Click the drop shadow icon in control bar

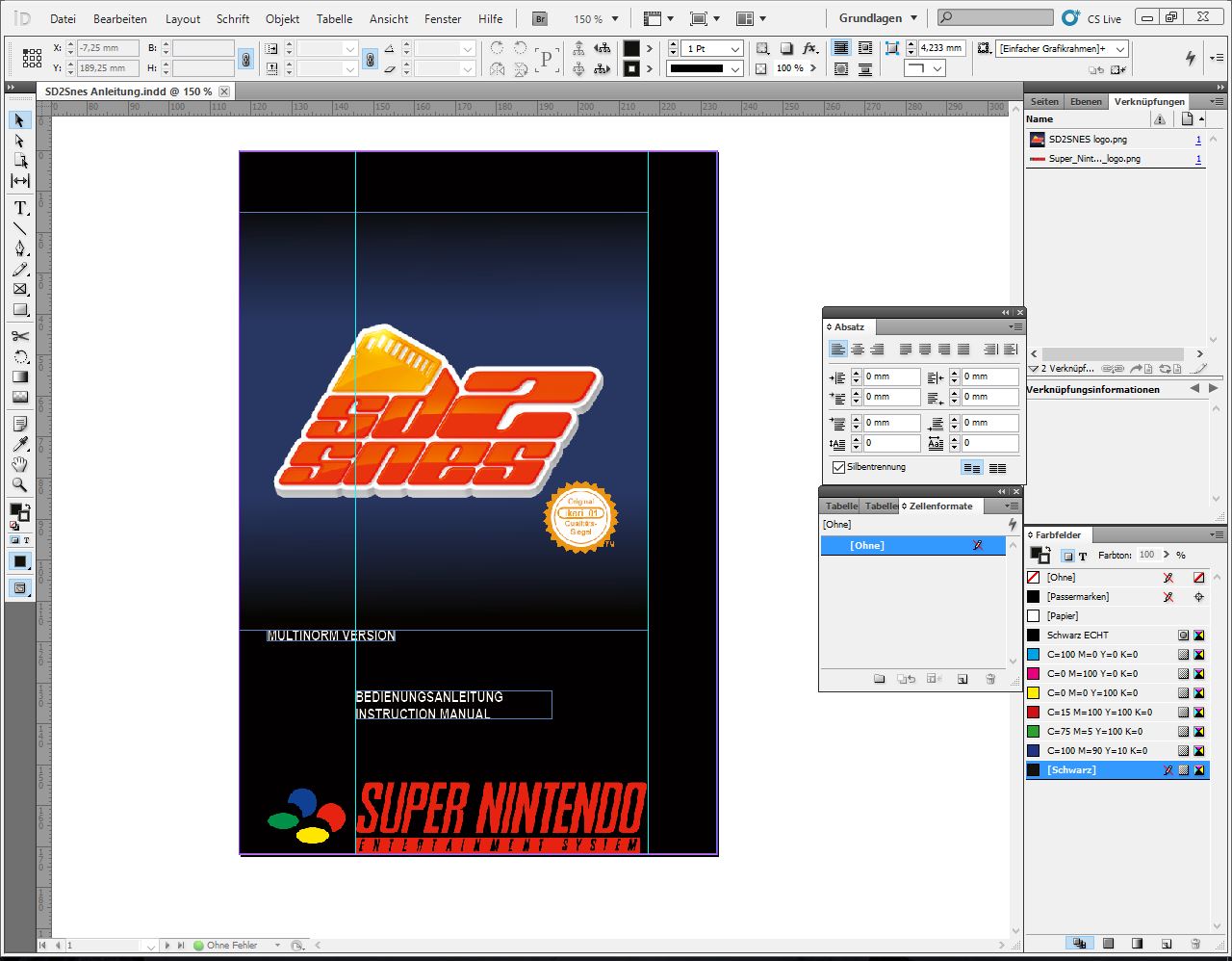(786, 48)
